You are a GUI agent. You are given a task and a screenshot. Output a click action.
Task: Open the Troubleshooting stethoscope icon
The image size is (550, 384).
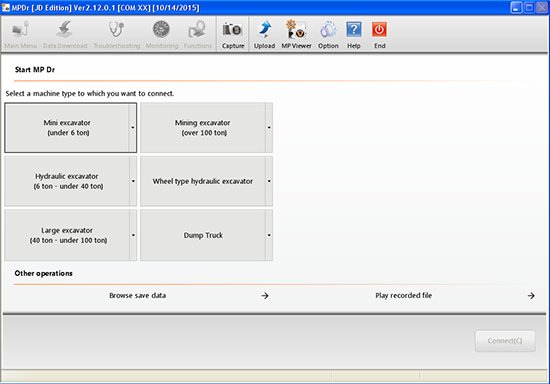click(116, 34)
